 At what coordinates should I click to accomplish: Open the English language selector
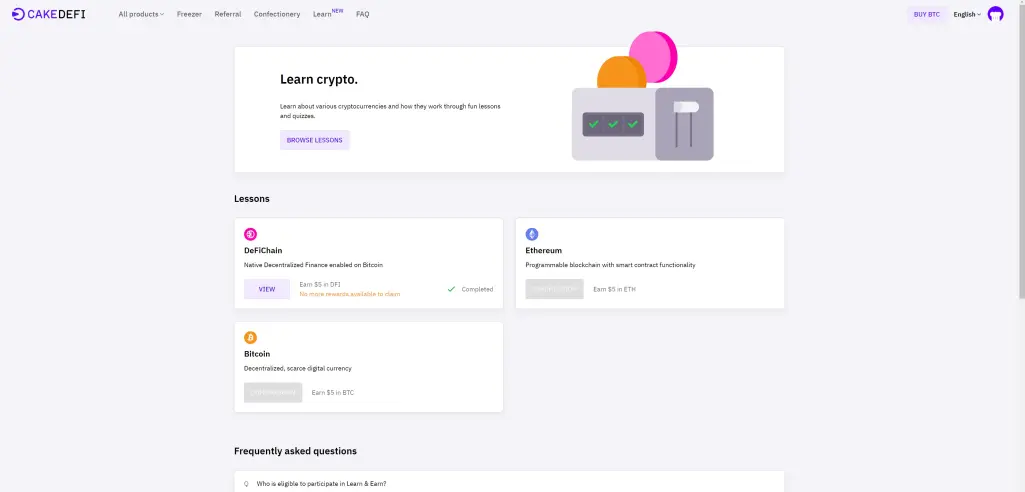point(967,14)
